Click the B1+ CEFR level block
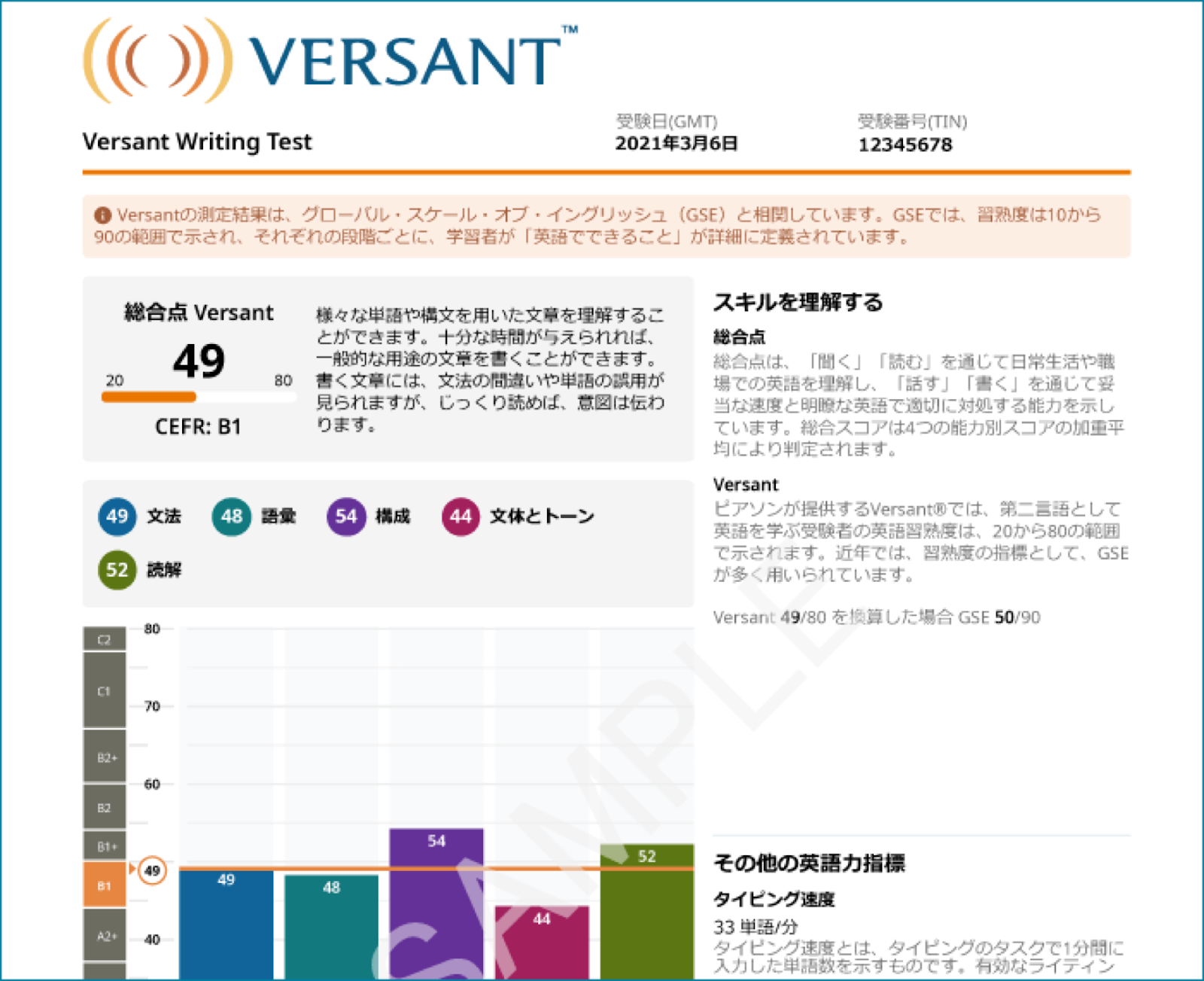The image size is (1204, 981). 105,846
